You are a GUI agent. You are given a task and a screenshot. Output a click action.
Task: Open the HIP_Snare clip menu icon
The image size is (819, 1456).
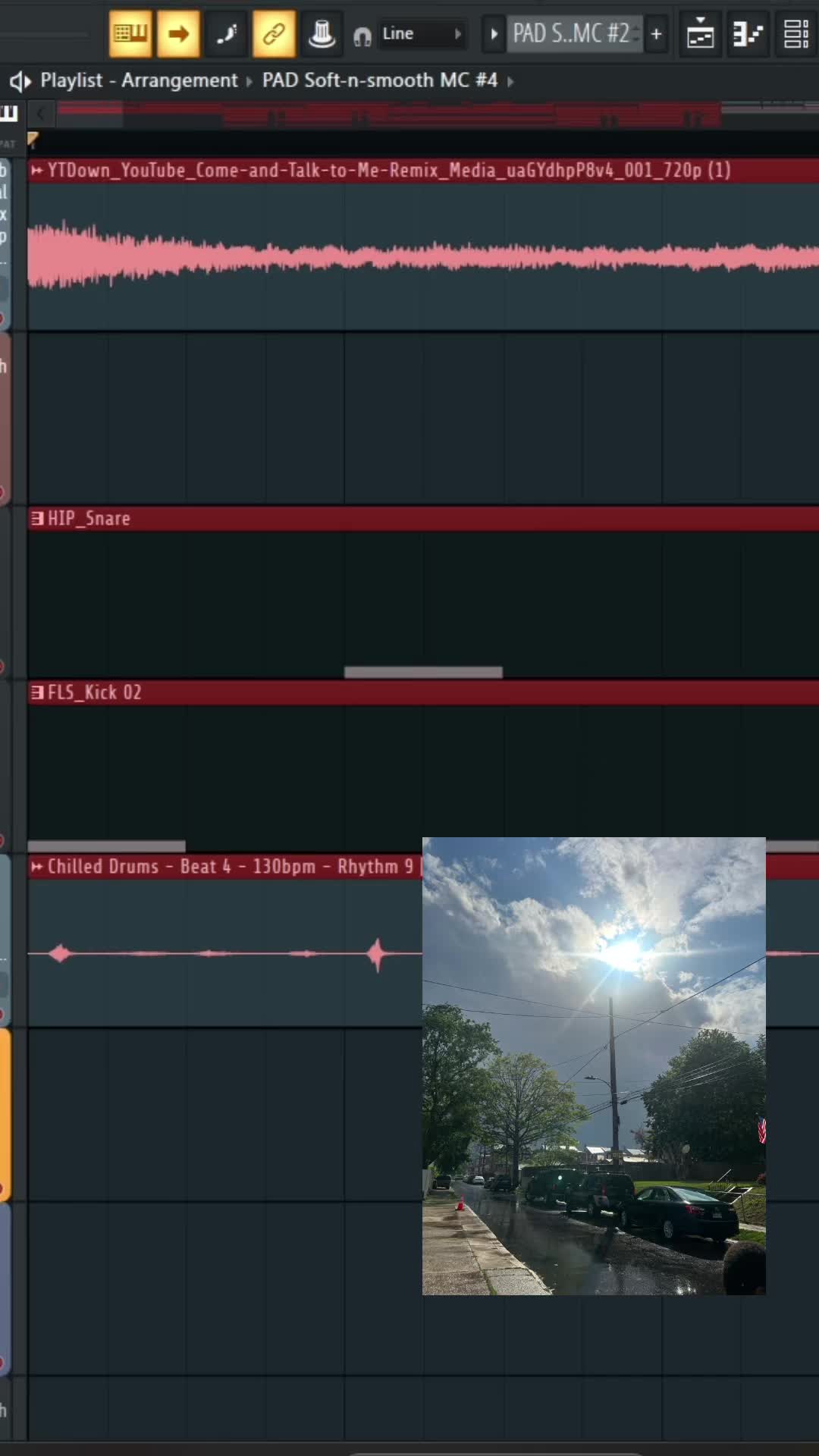(x=36, y=519)
